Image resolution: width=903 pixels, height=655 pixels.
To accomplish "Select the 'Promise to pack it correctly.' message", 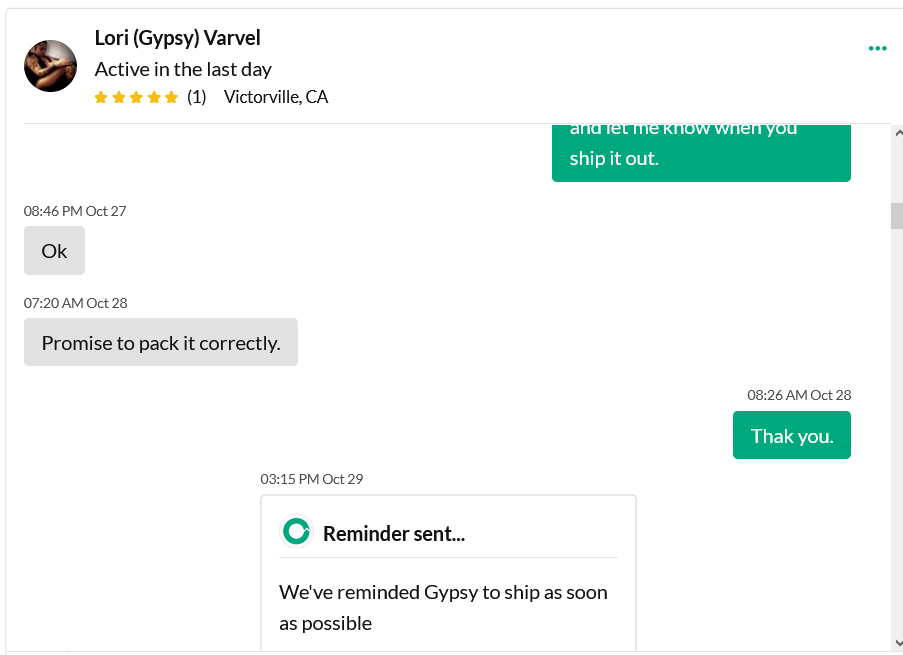I will point(161,342).
